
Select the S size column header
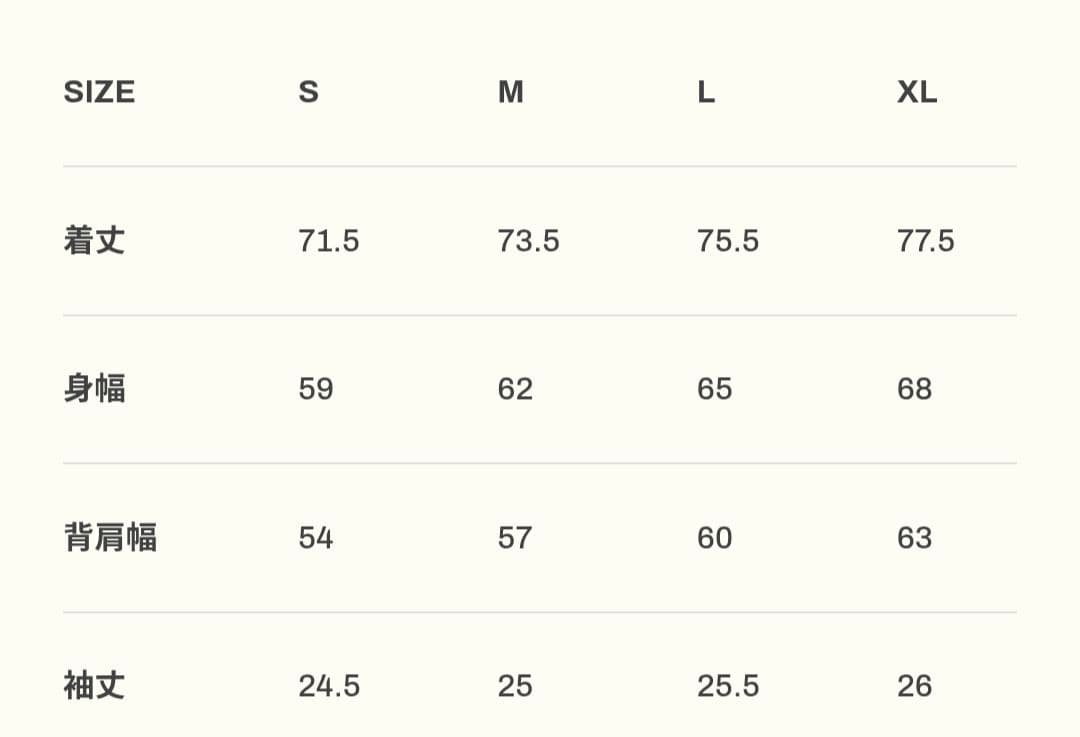pyautogui.click(x=308, y=92)
